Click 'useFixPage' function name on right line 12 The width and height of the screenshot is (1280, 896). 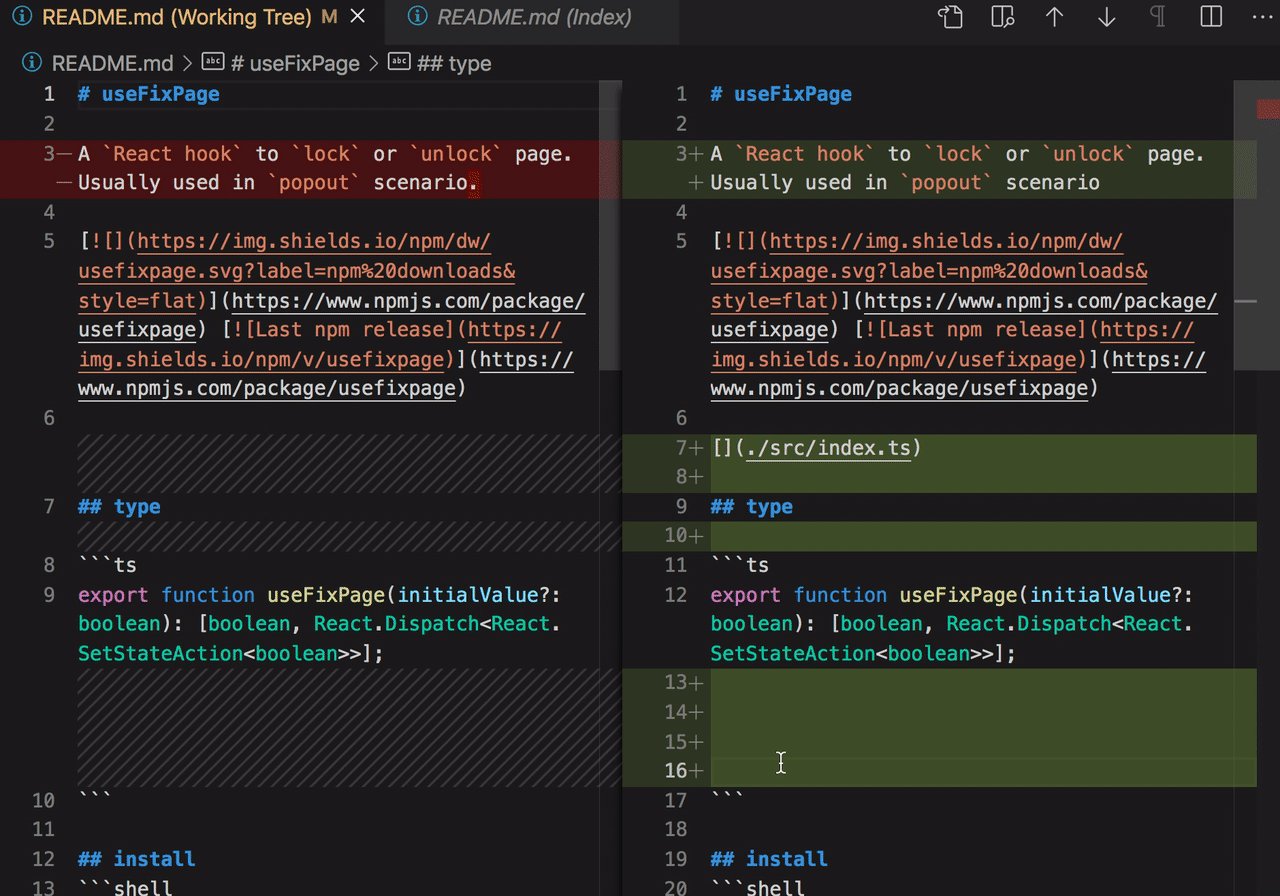coord(959,595)
